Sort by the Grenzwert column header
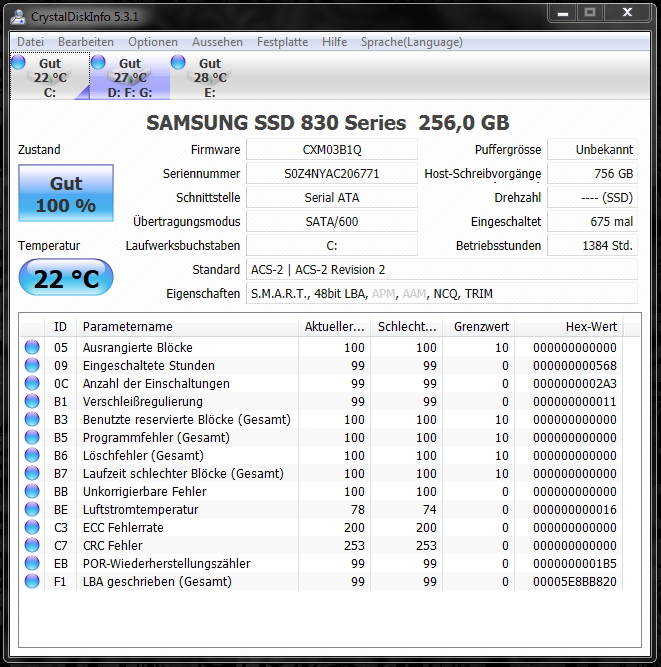This screenshot has height=667, width=661. coord(479,326)
